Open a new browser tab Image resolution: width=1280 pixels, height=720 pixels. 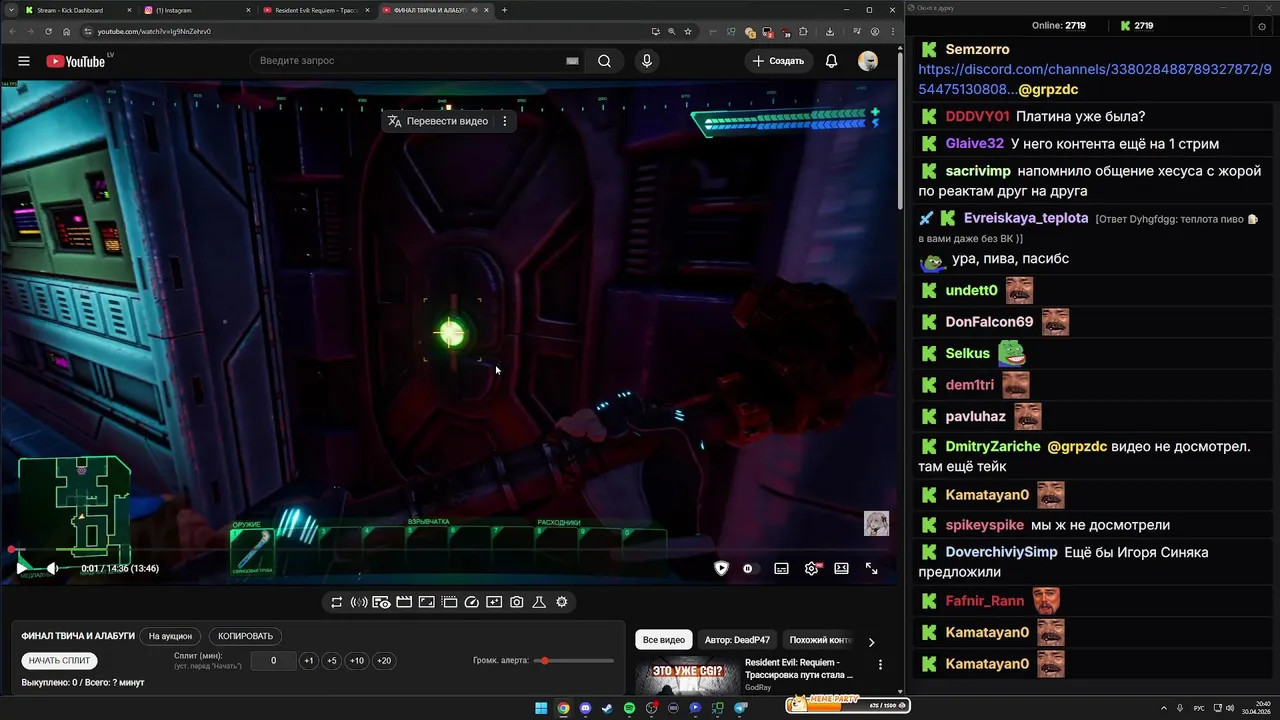click(504, 10)
